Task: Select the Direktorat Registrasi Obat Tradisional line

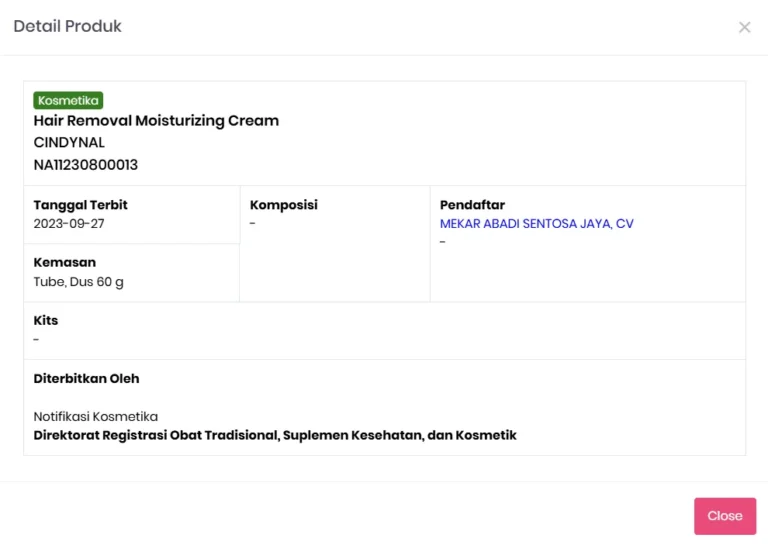Action: [275, 435]
